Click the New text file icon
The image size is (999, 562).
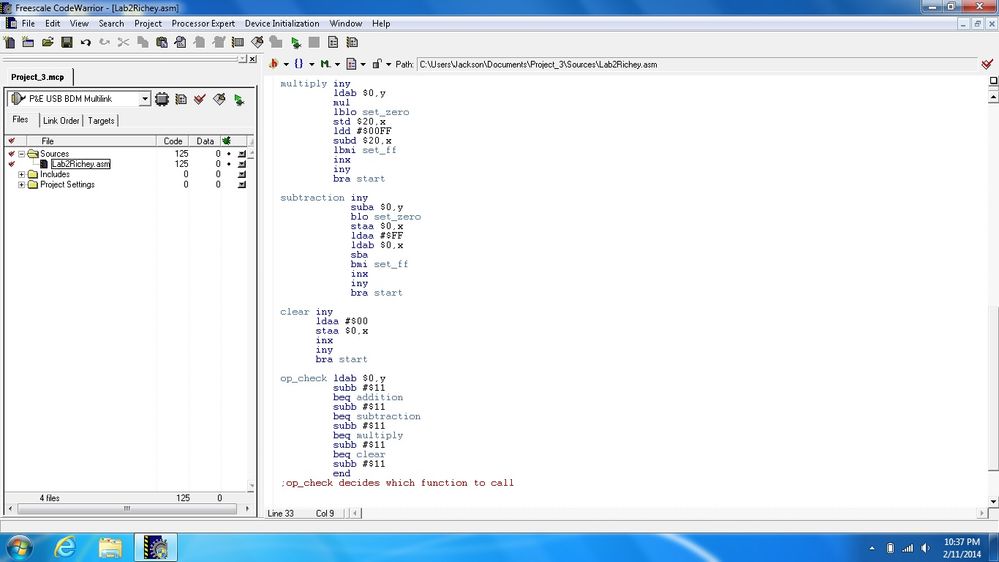[x=9, y=43]
